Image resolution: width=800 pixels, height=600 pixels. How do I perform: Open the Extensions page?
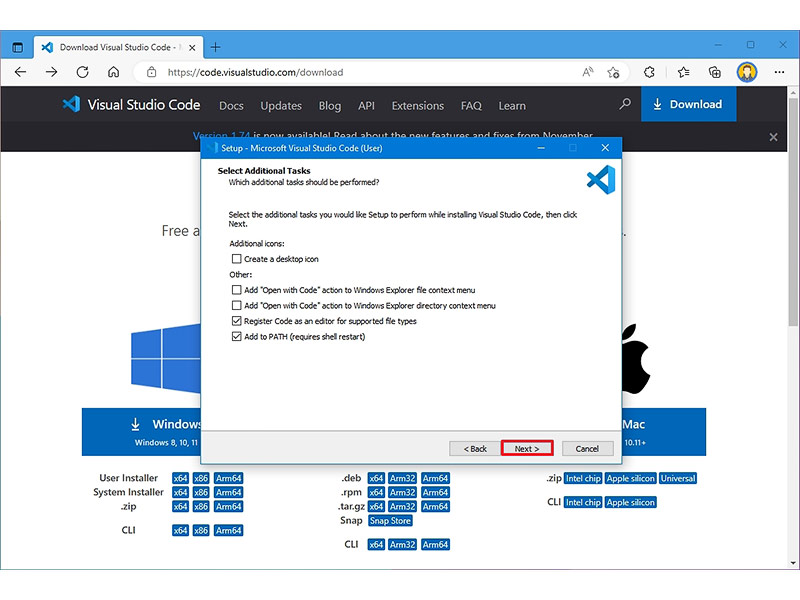tap(418, 106)
